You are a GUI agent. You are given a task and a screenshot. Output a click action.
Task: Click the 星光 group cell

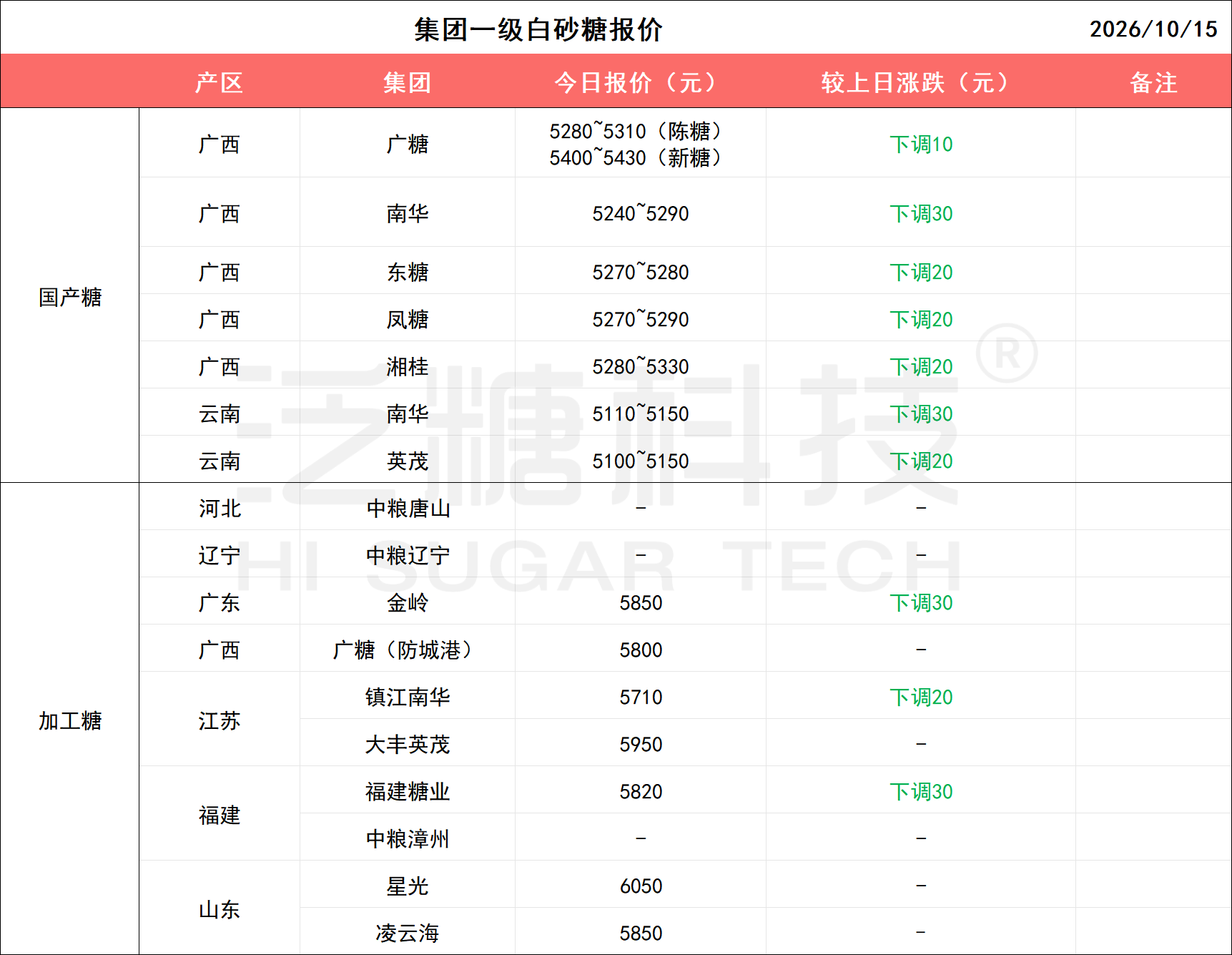407,886
